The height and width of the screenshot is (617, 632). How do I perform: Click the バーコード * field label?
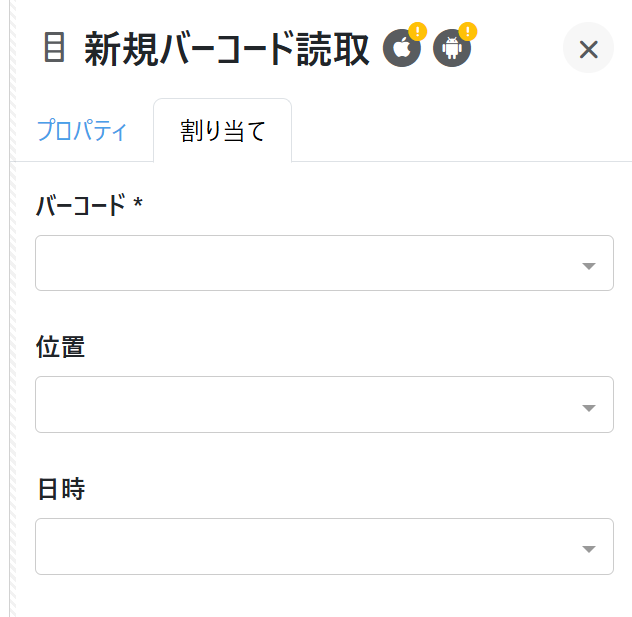(x=89, y=206)
